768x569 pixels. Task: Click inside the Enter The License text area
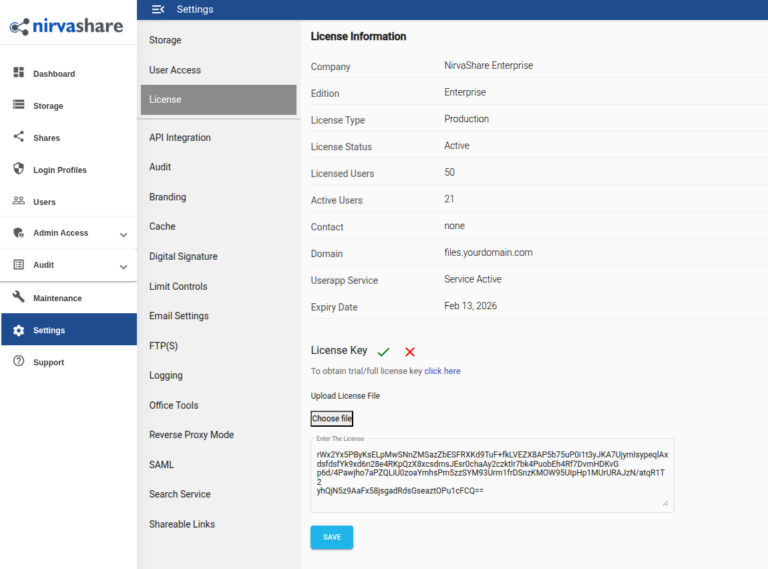tap(491, 474)
